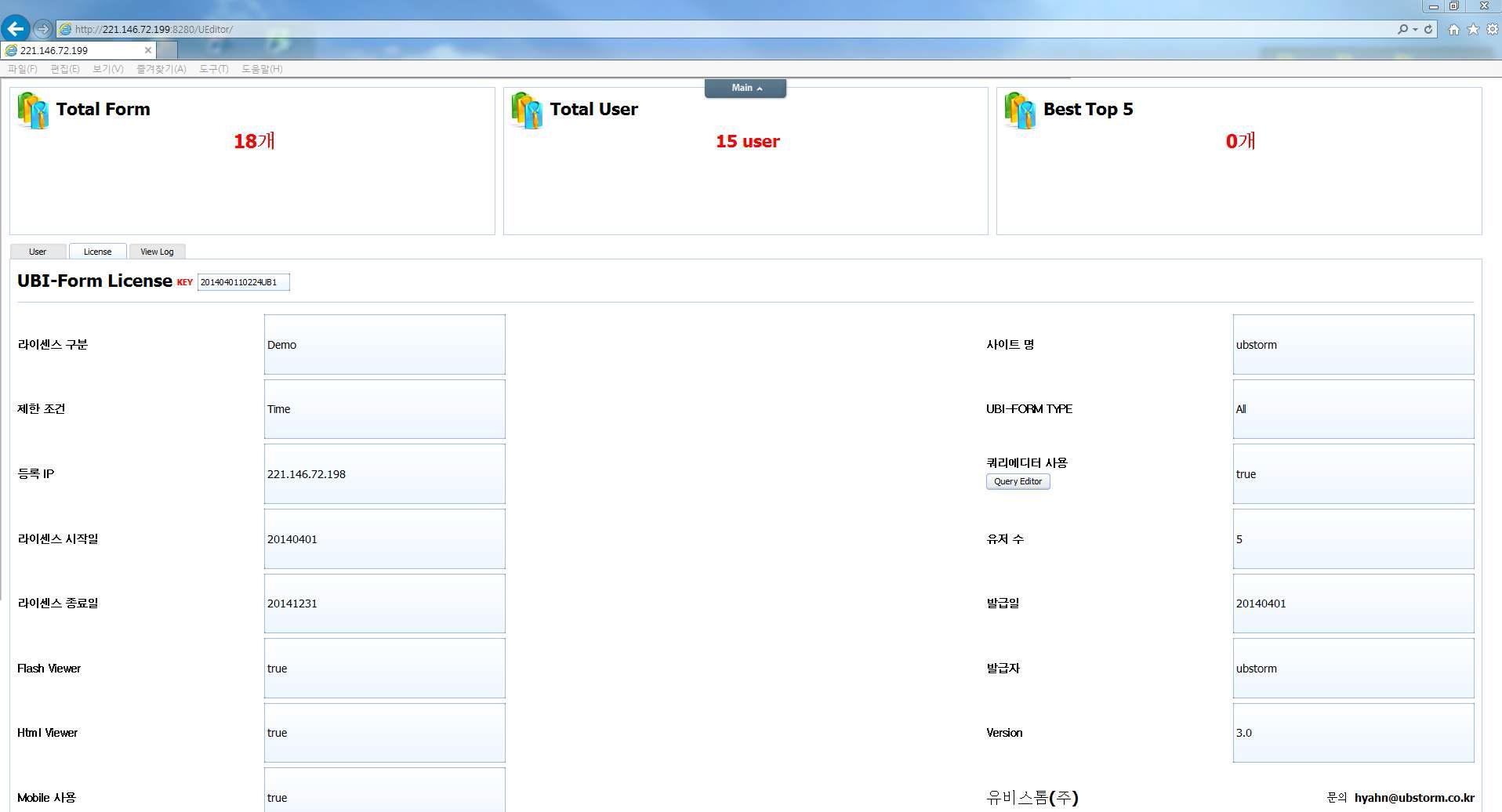Click the 18개 total form count
1502x812 pixels.
pos(254,141)
